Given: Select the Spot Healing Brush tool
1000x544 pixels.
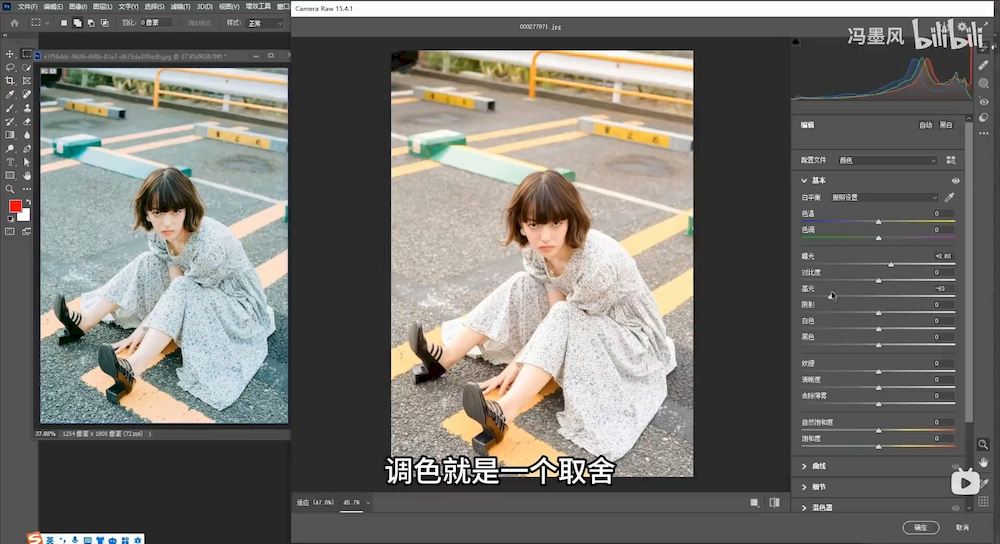Looking at the screenshot, I should tap(26, 94).
